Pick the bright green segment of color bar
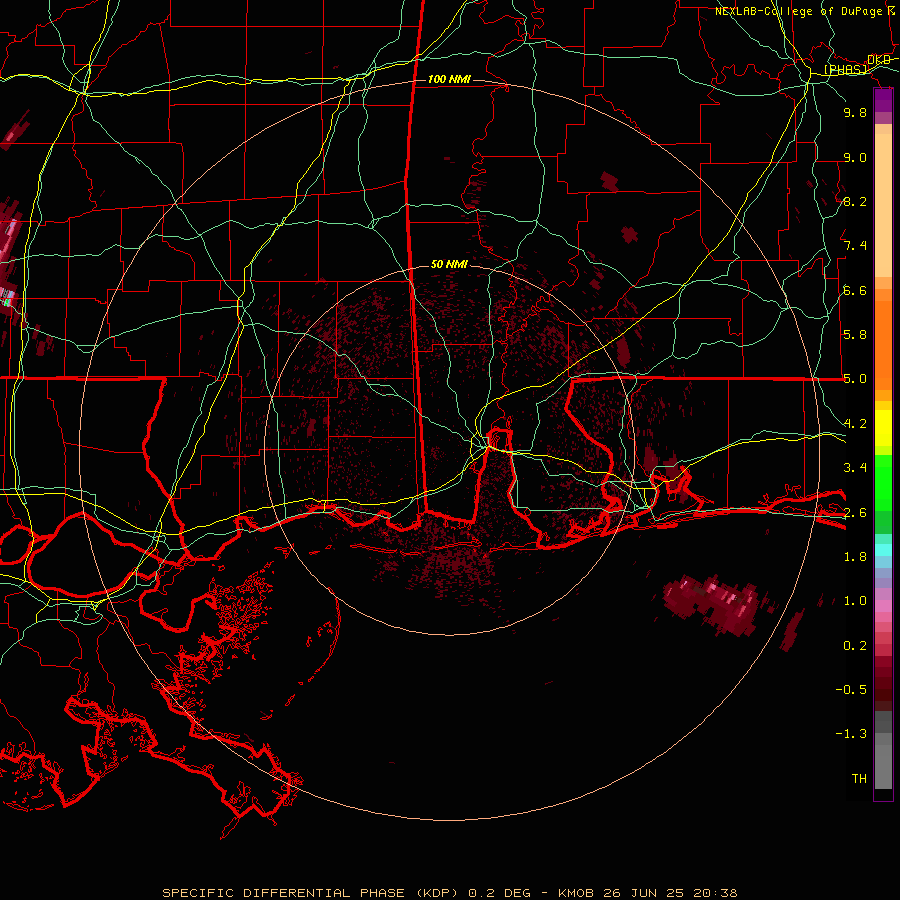 [x=883, y=482]
